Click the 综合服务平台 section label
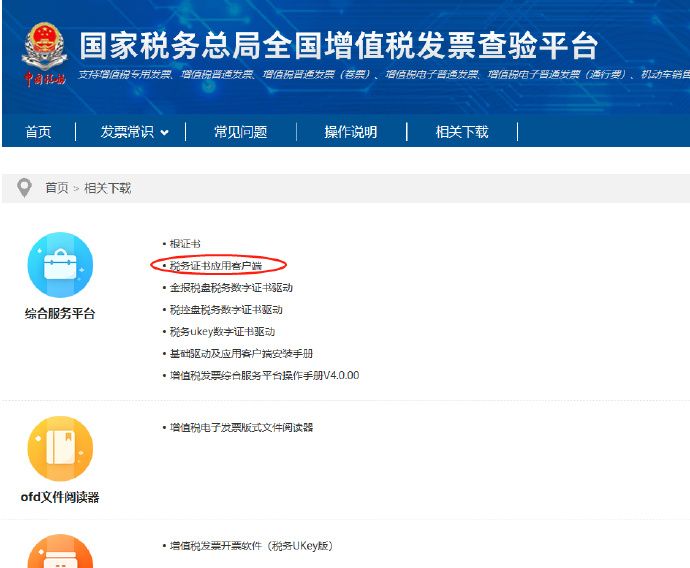This screenshot has width=690, height=568. click(60, 314)
